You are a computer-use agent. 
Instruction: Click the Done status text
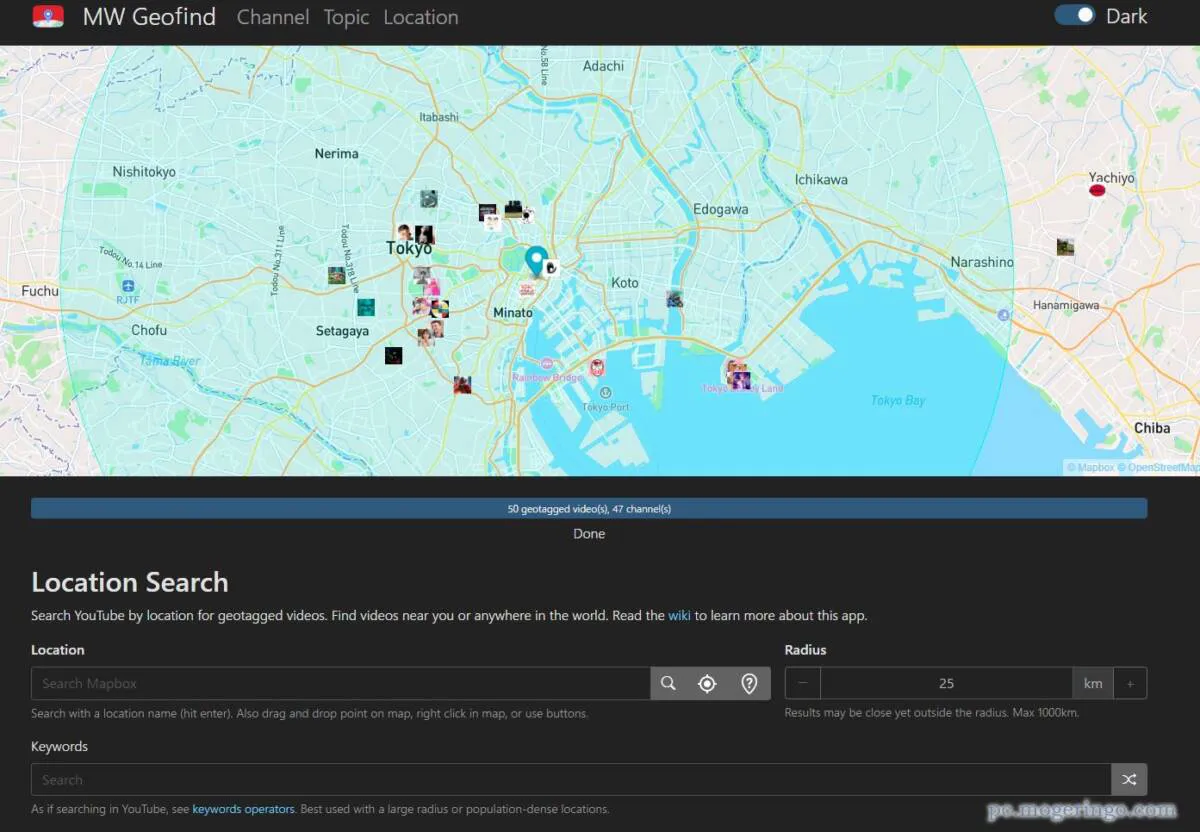(x=589, y=534)
